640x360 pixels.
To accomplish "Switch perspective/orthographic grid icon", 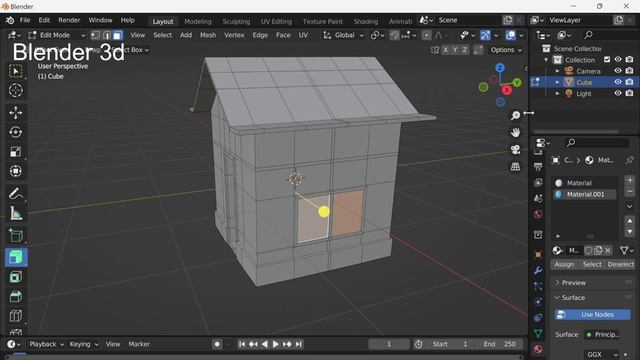I will (x=516, y=167).
